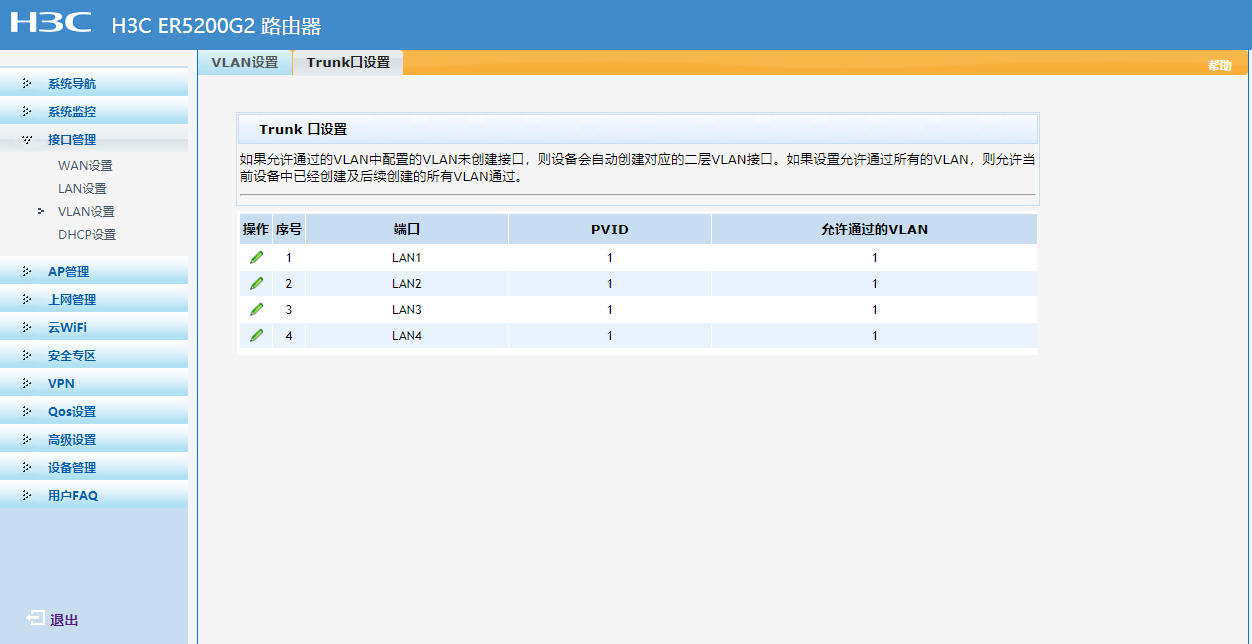Edit LAN3 trunk port with pencil icon
This screenshot has height=644, width=1252.
(x=256, y=309)
